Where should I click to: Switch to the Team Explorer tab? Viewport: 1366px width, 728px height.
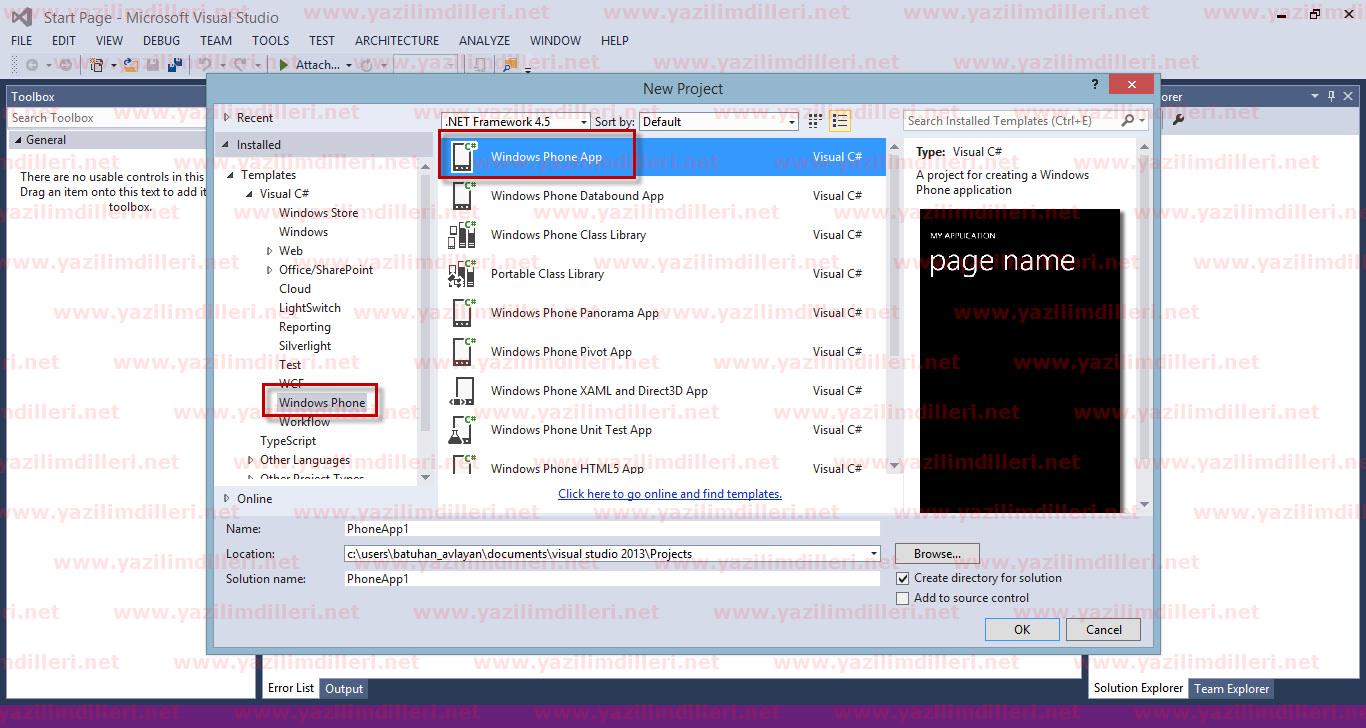pyautogui.click(x=1232, y=689)
